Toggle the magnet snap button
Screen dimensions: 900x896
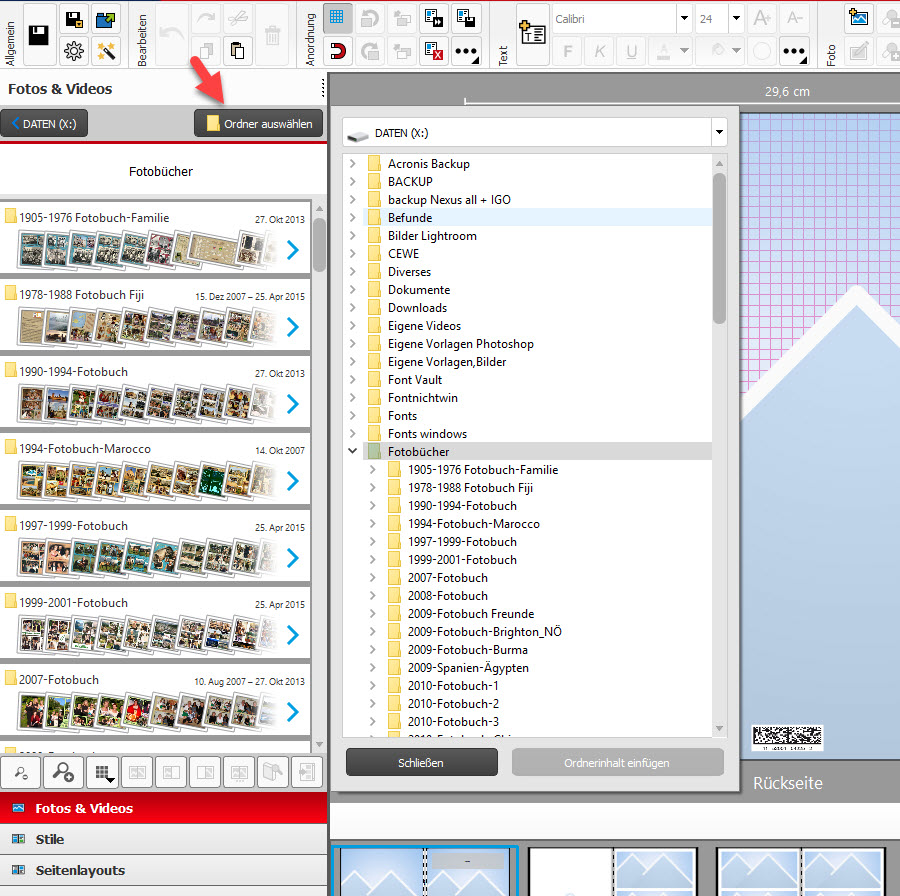click(339, 51)
